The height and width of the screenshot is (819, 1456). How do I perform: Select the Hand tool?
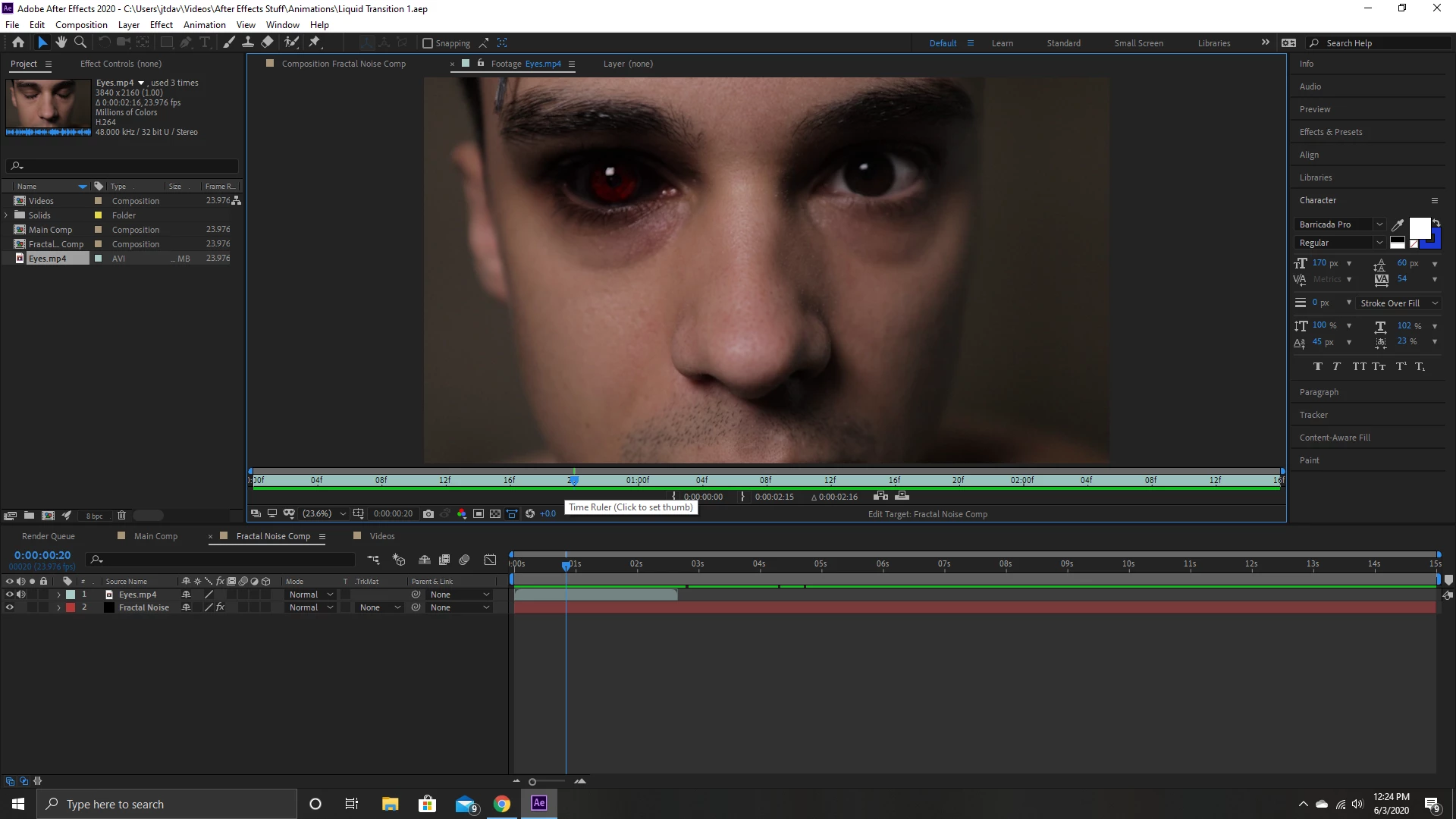tap(61, 42)
